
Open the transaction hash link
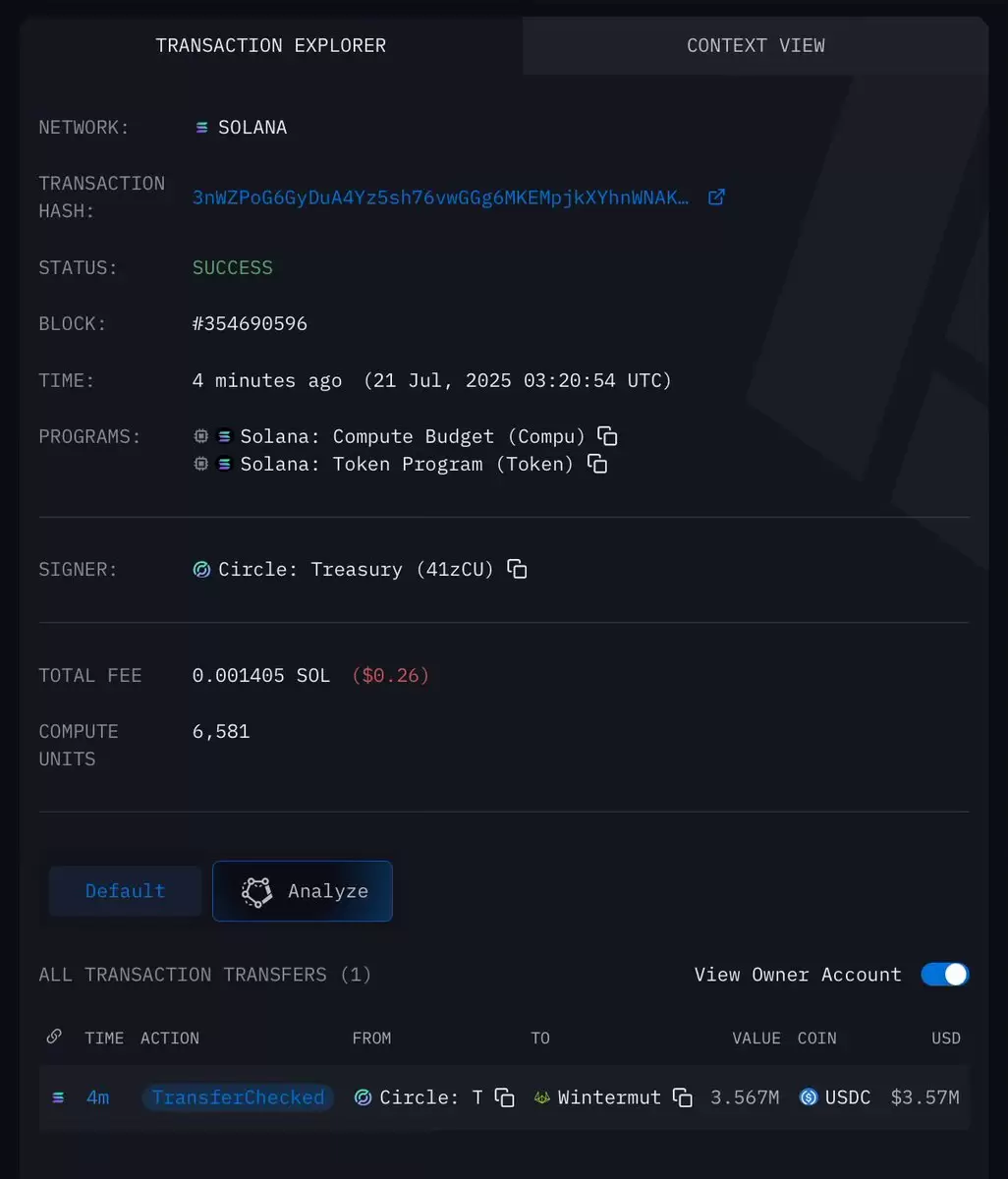coord(440,197)
